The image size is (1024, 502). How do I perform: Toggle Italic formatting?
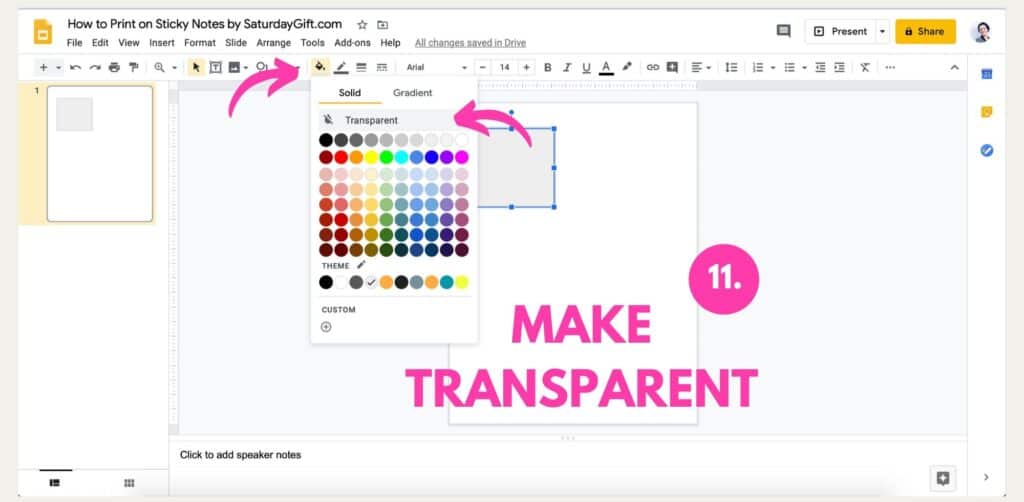(567, 67)
